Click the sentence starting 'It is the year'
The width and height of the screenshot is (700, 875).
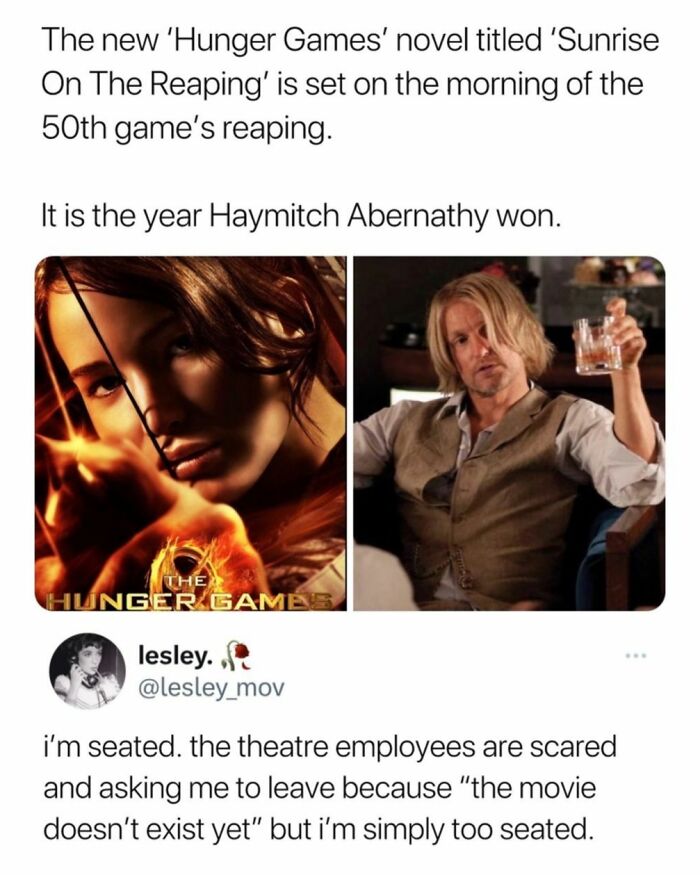(x=300, y=217)
